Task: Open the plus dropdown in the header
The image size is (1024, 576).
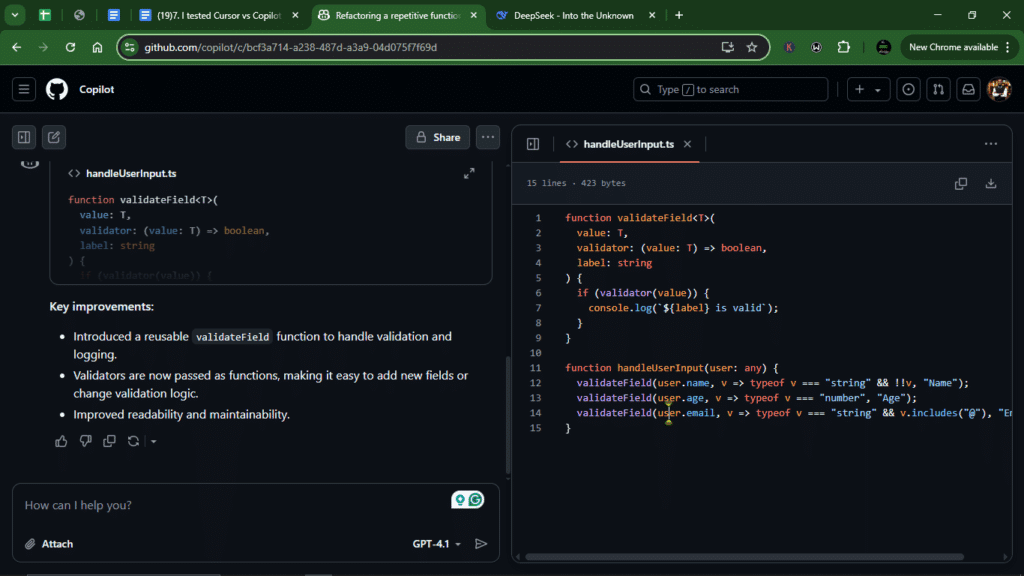Action: 868,89
